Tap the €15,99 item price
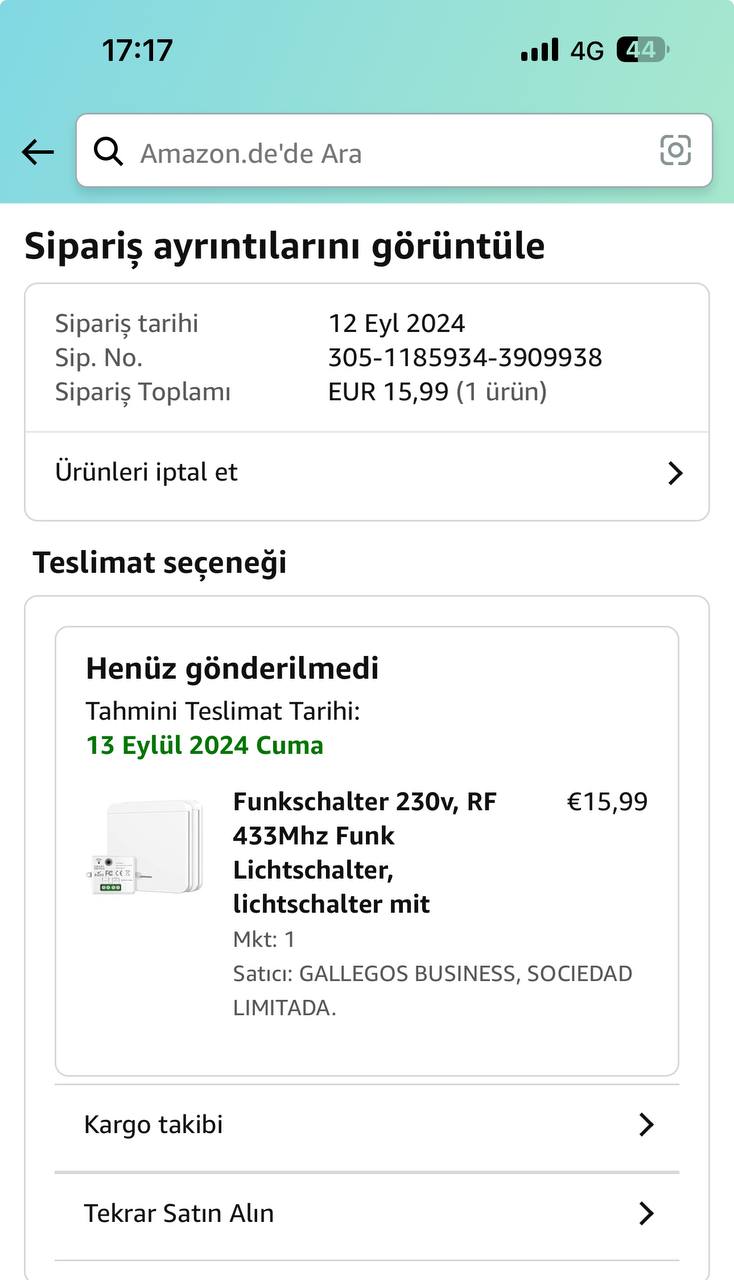This screenshot has width=734, height=1280. click(607, 802)
